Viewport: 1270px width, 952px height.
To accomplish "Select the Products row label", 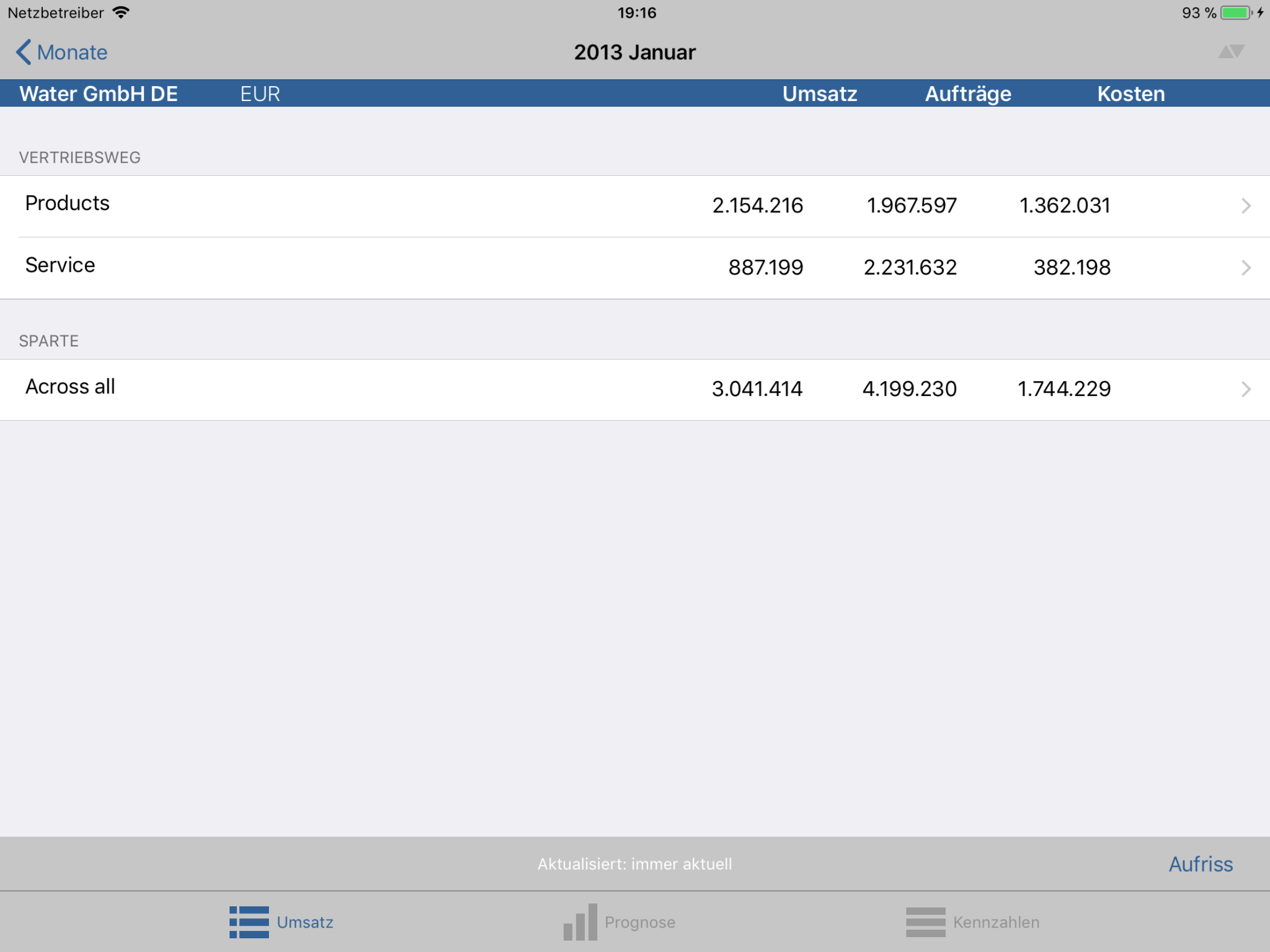I will coord(67,203).
